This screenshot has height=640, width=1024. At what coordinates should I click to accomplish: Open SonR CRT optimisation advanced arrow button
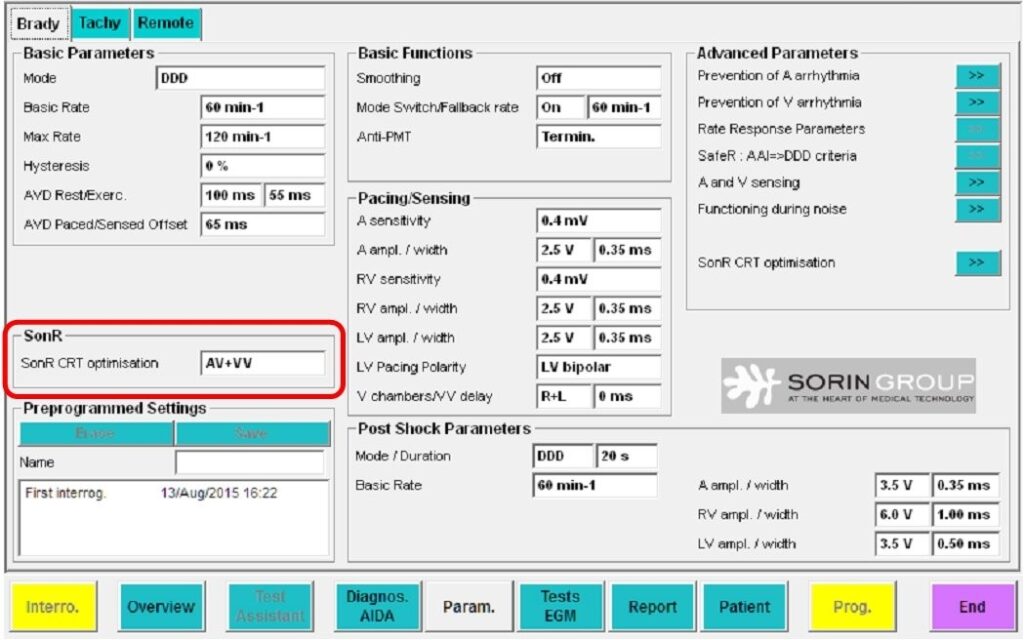[977, 263]
